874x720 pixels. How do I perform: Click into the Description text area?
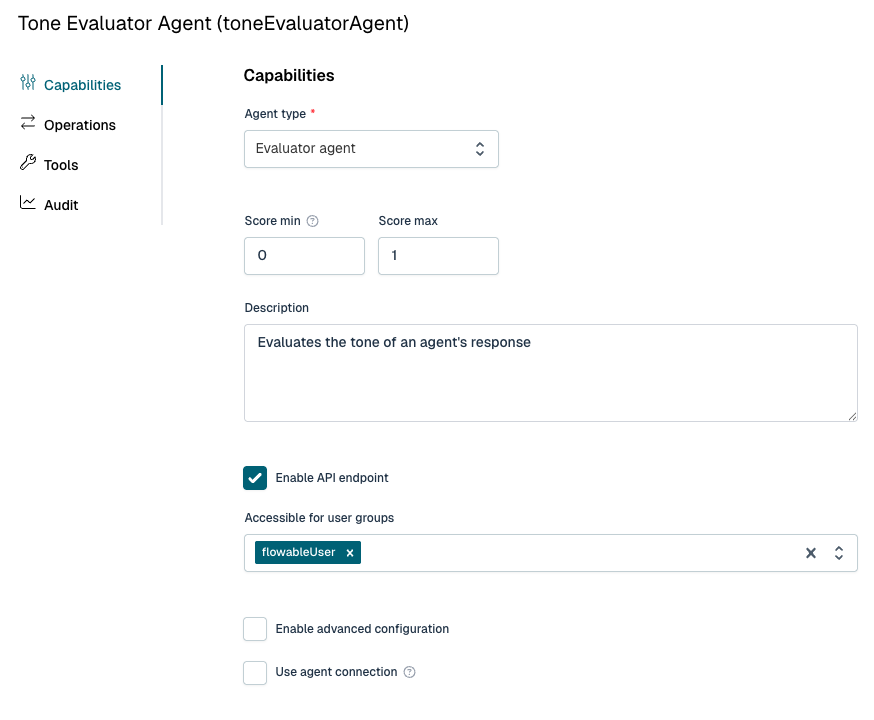pos(551,373)
